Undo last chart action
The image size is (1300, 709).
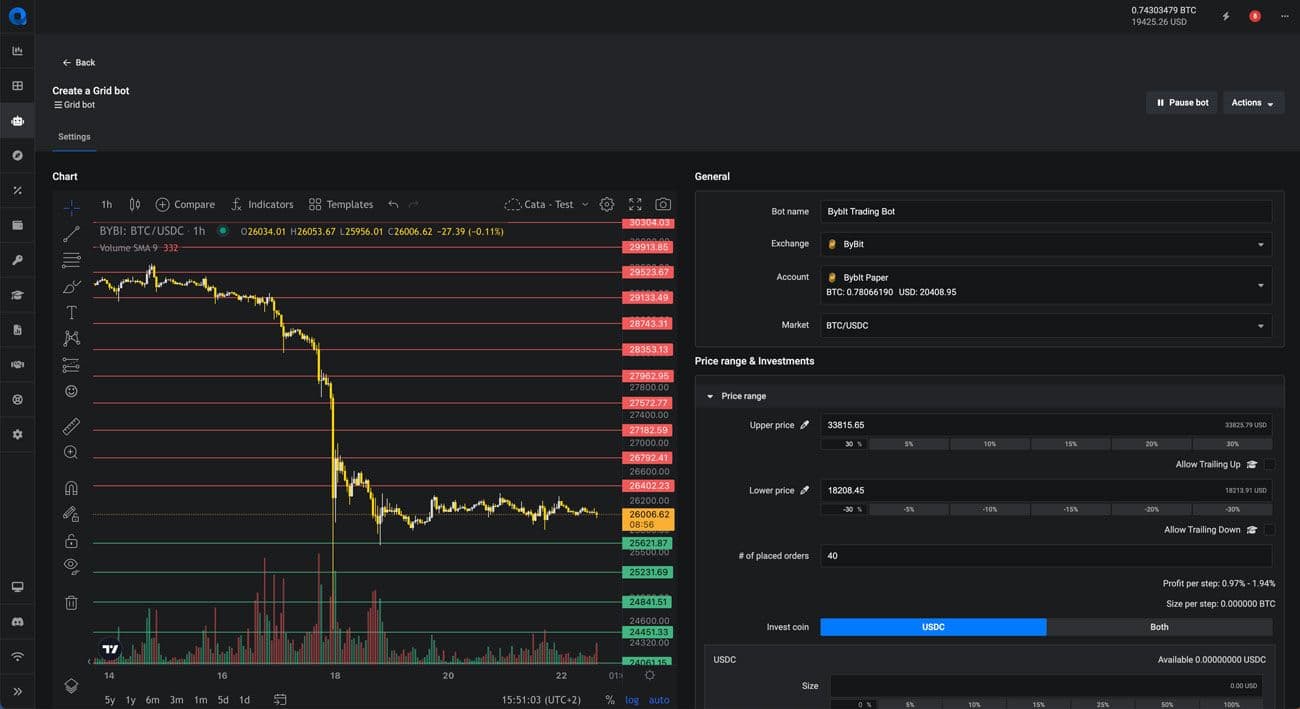click(393, 204)
